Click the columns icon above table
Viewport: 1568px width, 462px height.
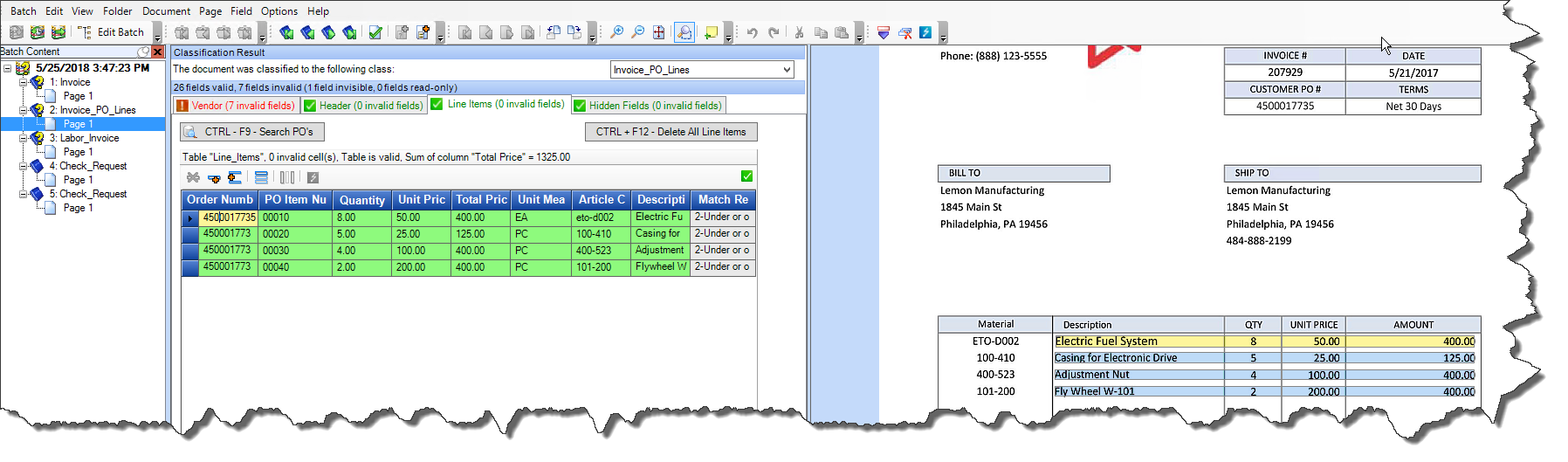point(287,177)
